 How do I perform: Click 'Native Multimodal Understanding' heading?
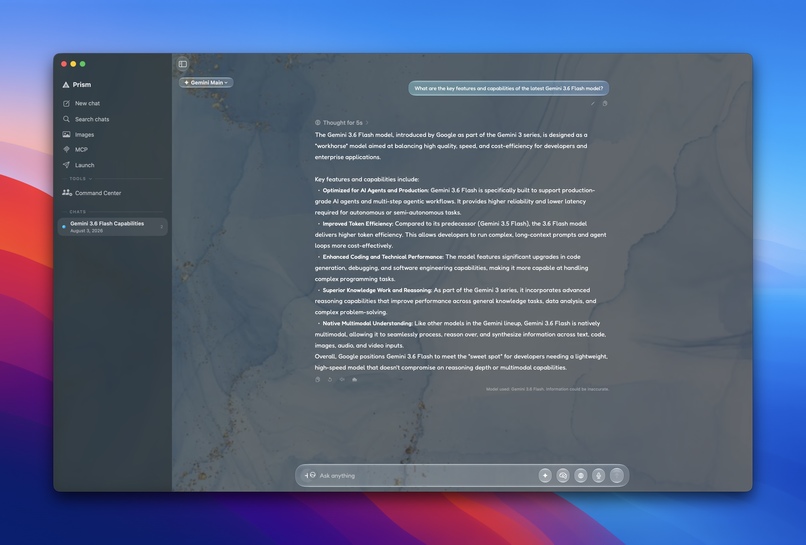click(368, 323)
